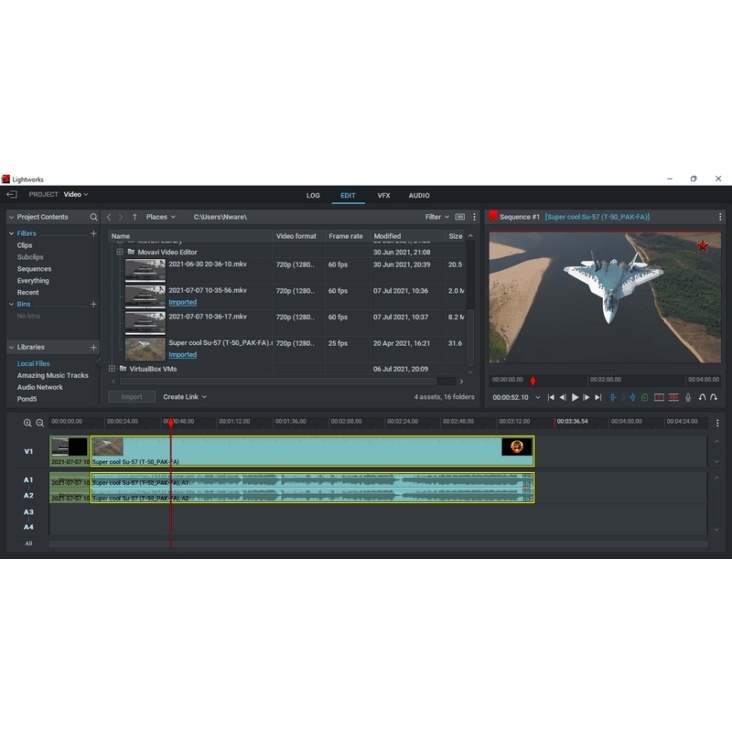The width and height of the screenshot is (732, 732).
Task: Click the microphone voice-over icon
Action: (x=688, y=397)
